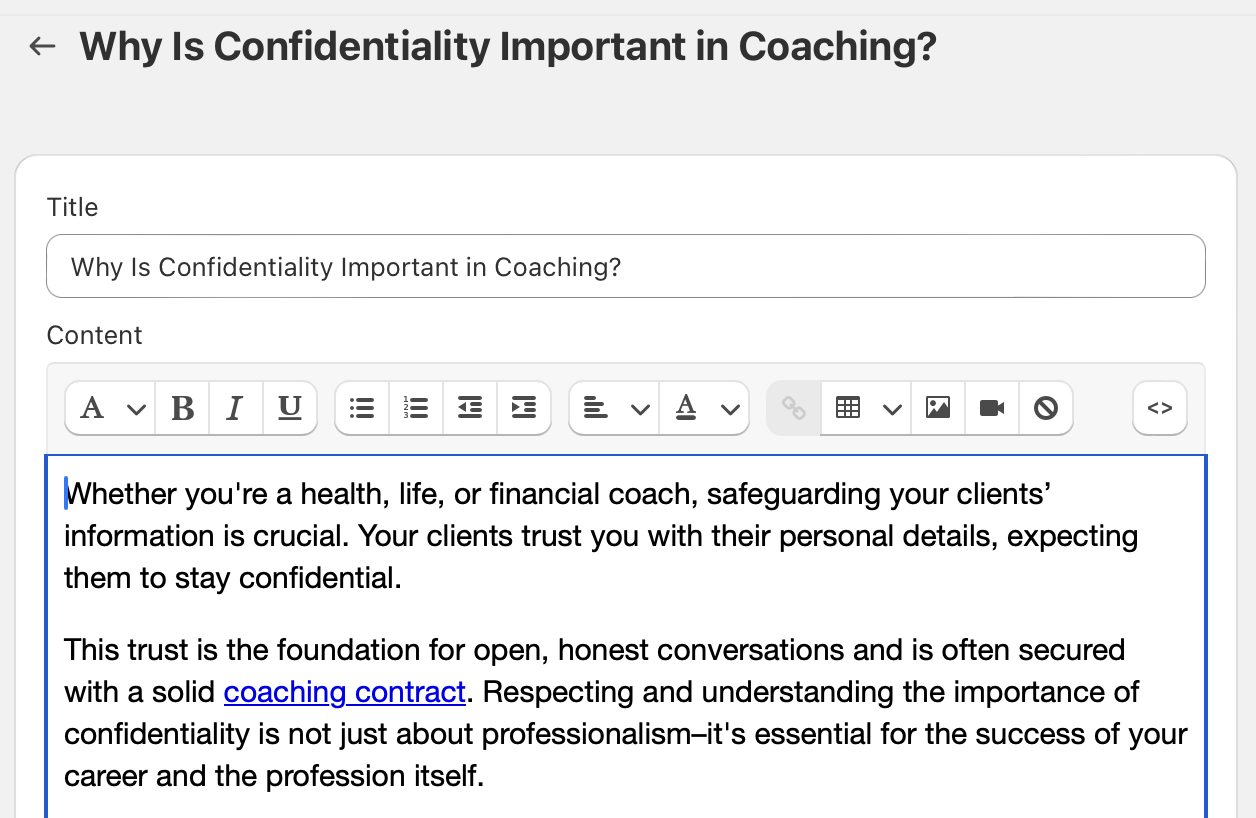Click the Title input field
Image resolution: width=1256 pixels, height=818 pixels.
click(625, 267)
